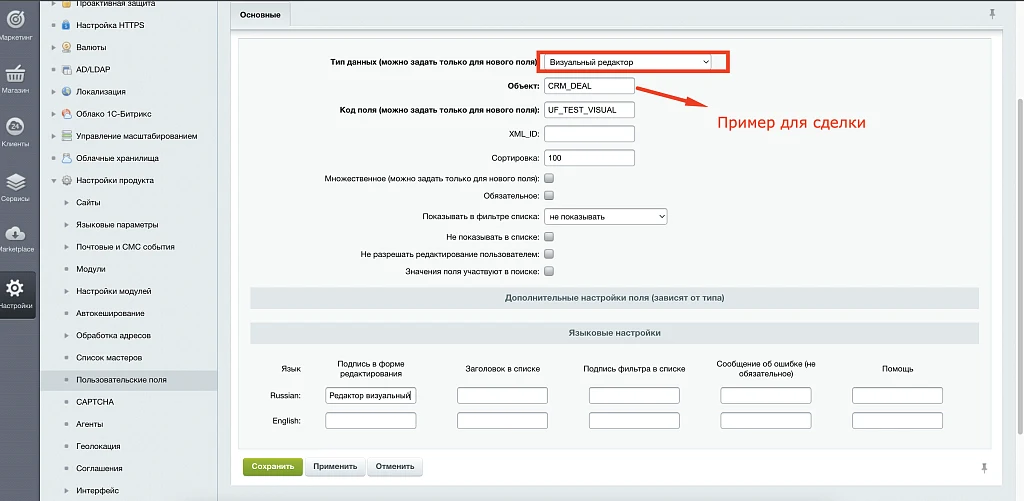
Task: Click the XML_ID input field
Action: click(x=589, y=134)
